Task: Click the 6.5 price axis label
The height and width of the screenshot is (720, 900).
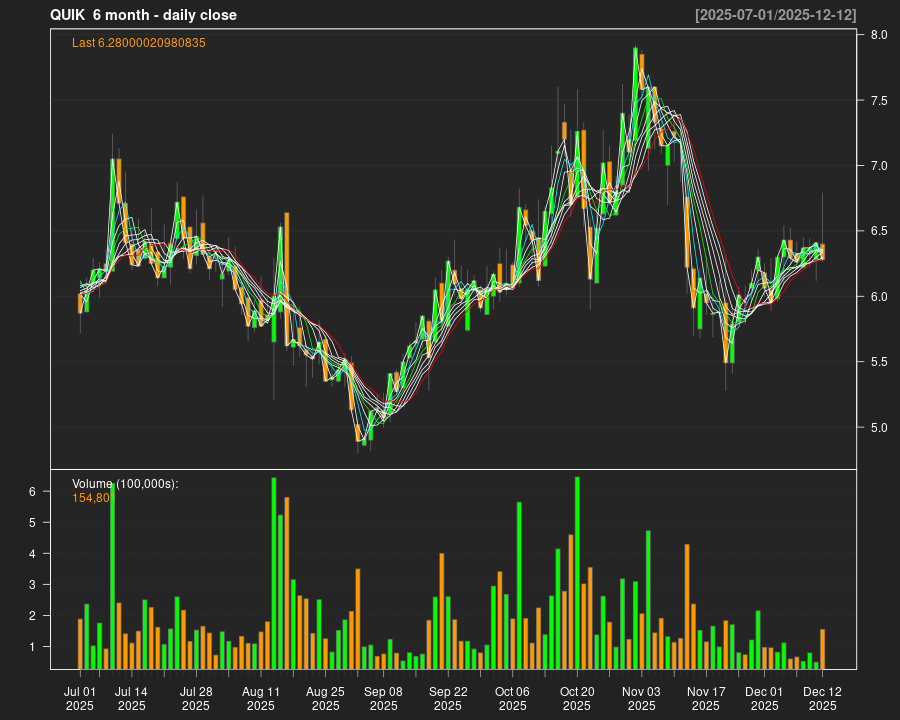Action: click(879, 231)
